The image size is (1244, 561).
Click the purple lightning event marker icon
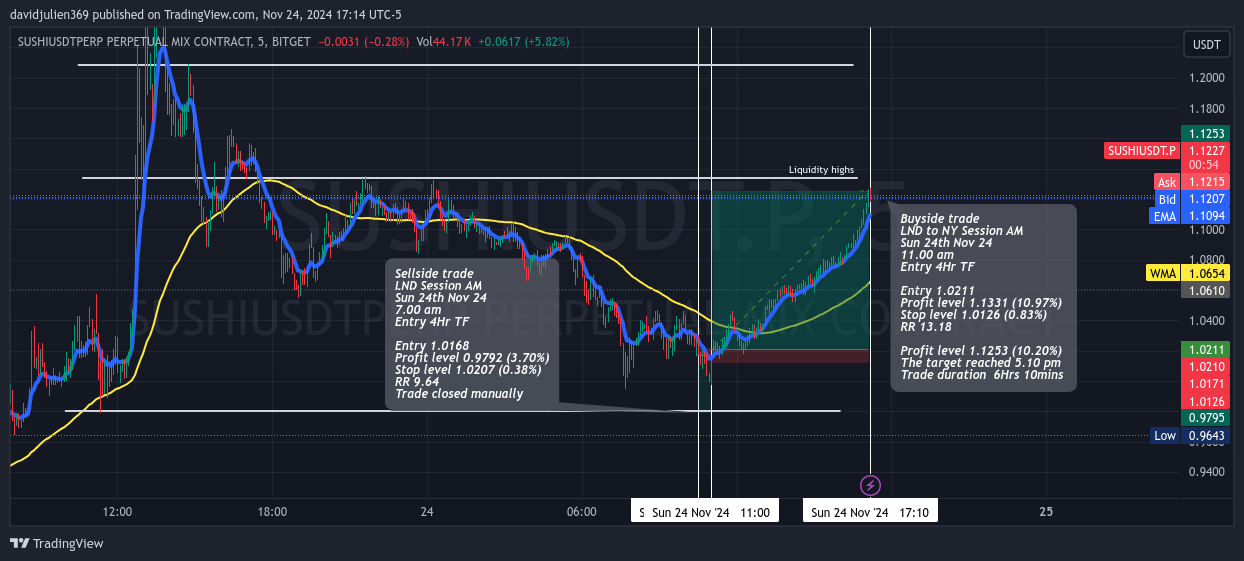870,485
